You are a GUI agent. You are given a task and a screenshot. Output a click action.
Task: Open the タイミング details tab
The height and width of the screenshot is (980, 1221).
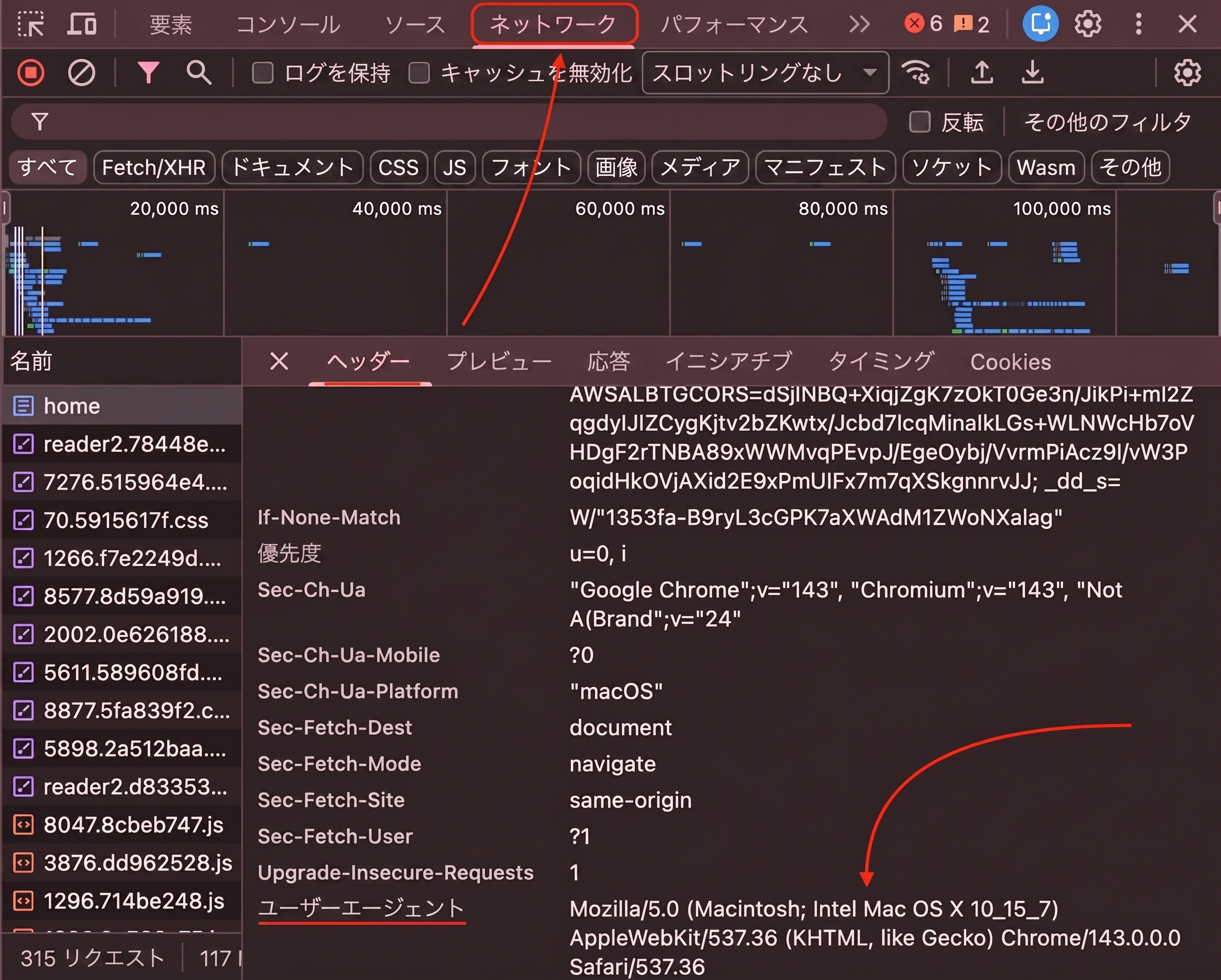click(881, 361)
